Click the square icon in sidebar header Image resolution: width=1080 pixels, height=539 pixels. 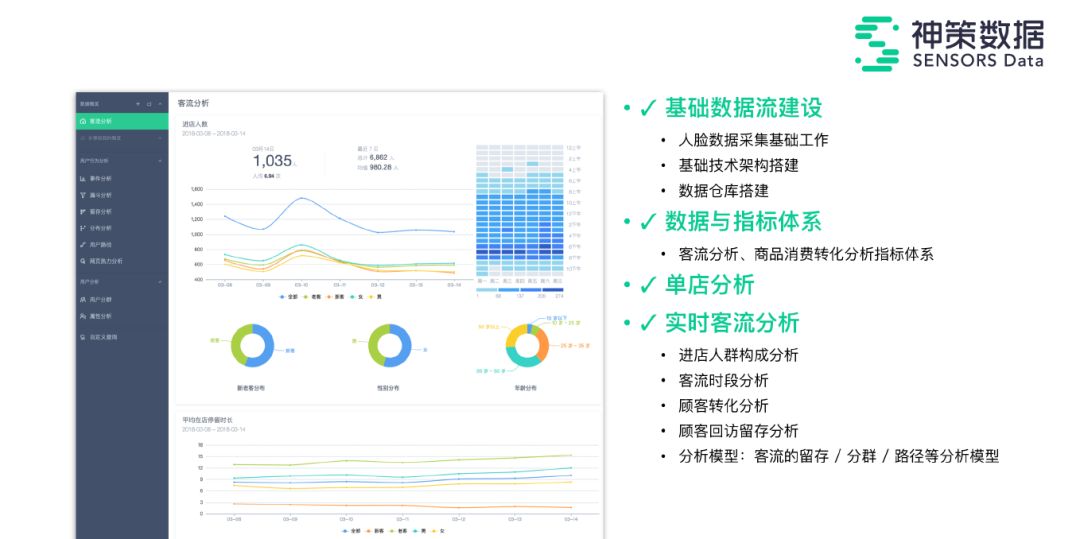149,104
